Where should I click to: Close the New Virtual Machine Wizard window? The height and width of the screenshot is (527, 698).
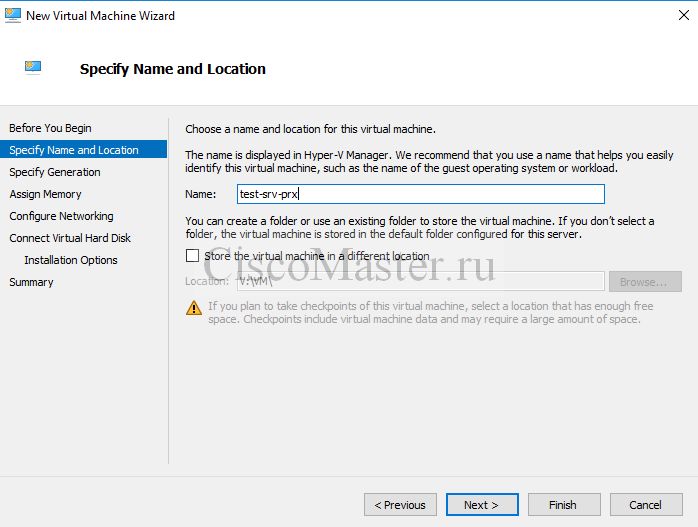coord(684,15)
